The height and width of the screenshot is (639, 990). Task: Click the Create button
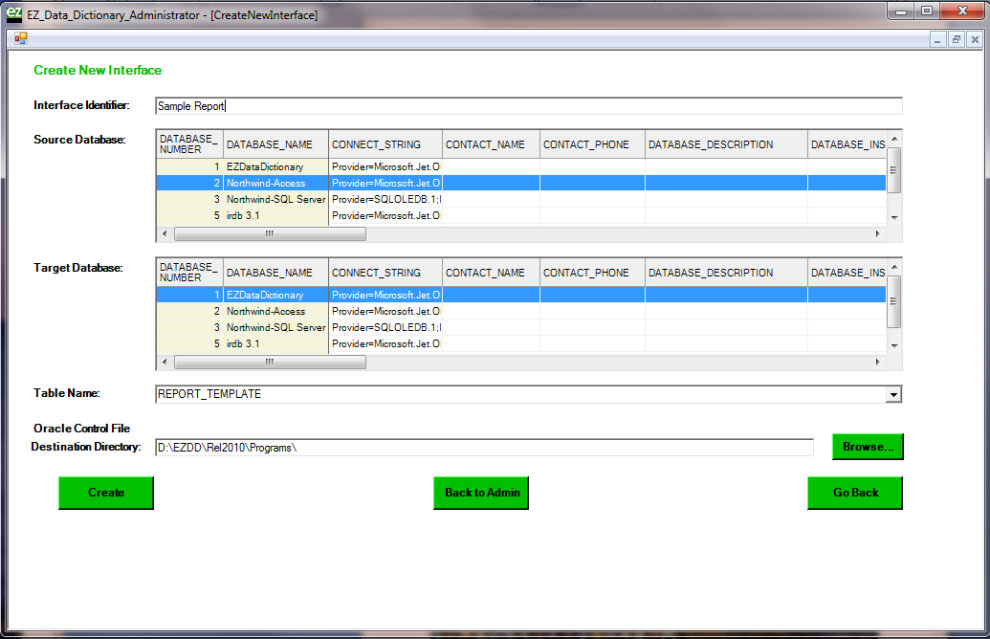click(106, 493)
